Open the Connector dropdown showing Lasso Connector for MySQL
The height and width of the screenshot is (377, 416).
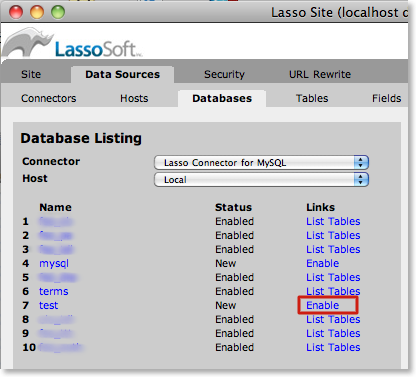pos(261,163)
